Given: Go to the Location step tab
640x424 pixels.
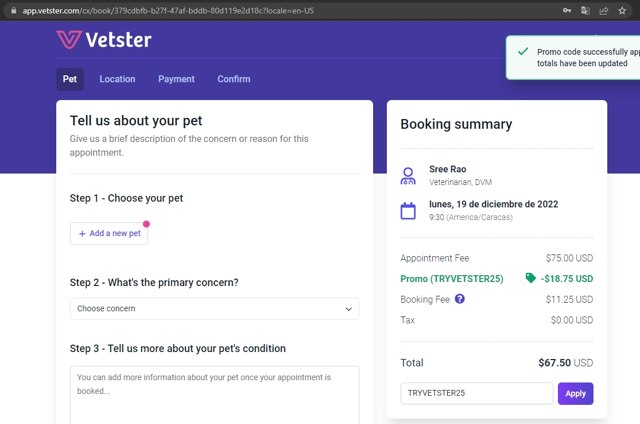Looking at the screenshot, I should pos(117,79).
